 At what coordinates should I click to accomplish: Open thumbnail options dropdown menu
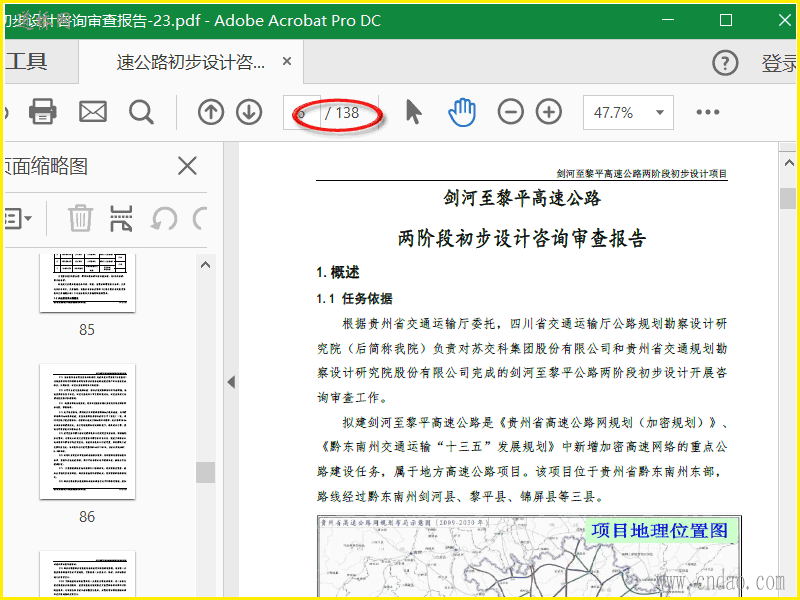click(17, 218)
